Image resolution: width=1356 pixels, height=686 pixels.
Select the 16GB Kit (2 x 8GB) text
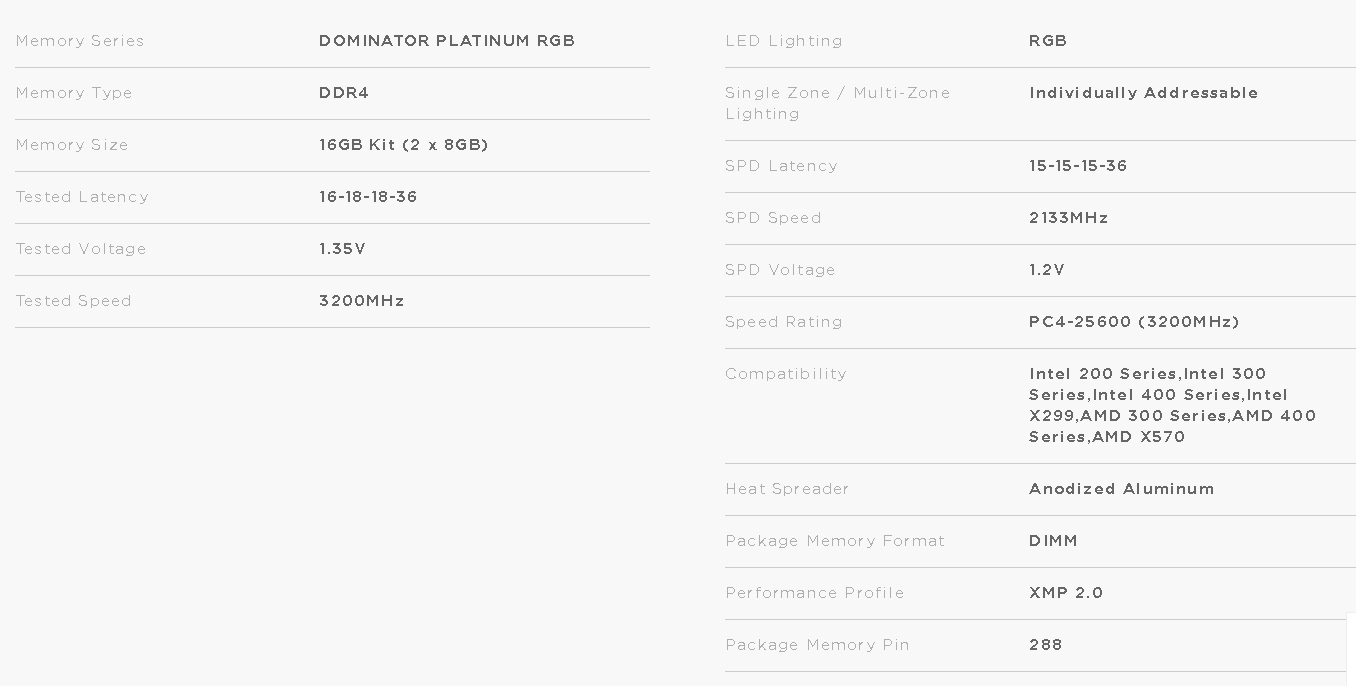(x=403, y=145)
